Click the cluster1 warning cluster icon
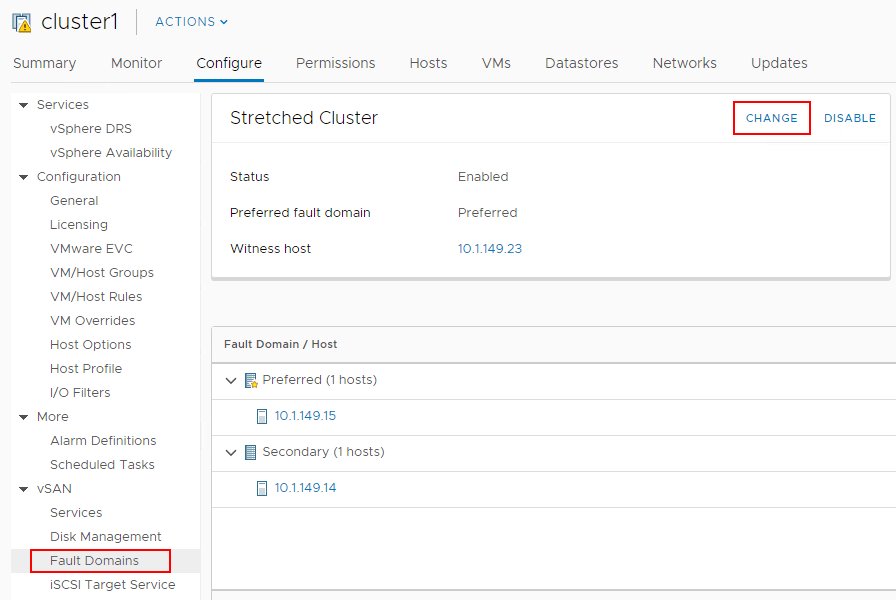The image size is (896, 600). (22, 22)
